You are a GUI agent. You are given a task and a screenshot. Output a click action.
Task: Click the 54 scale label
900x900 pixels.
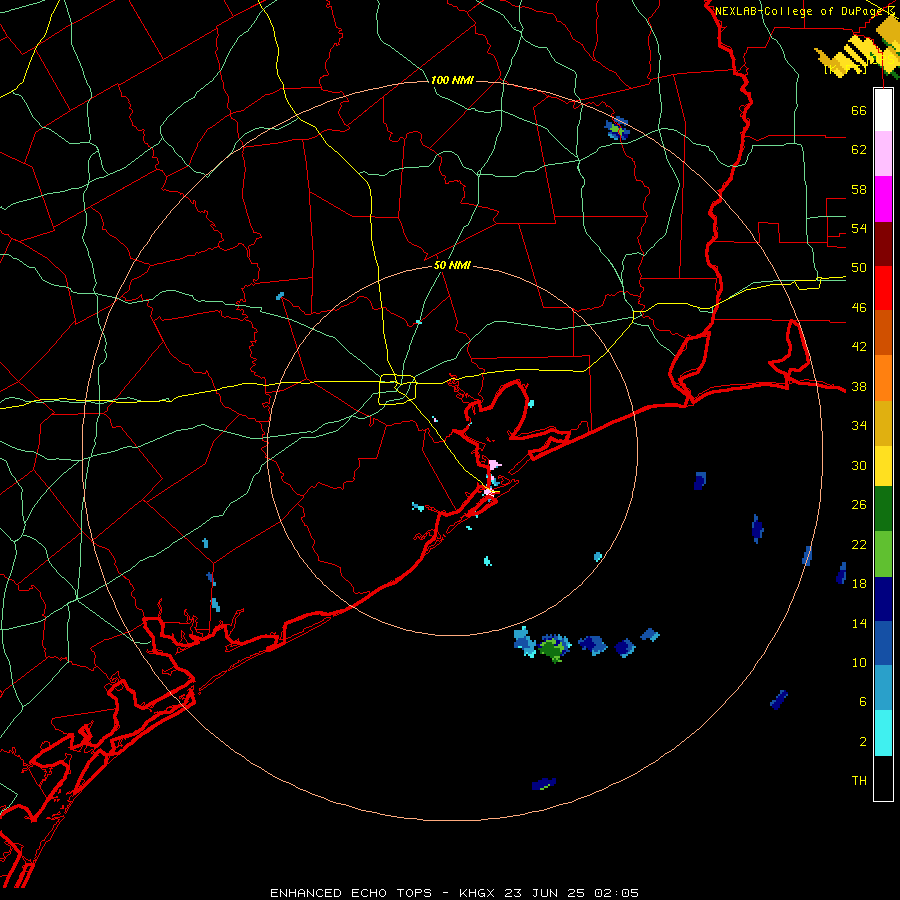(859, 228)
